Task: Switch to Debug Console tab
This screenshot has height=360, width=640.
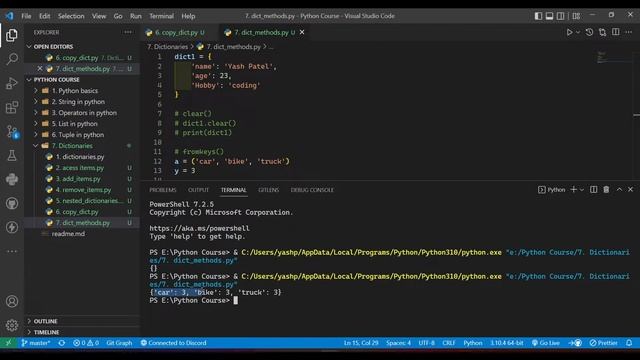Action: (x=312, y=190)
